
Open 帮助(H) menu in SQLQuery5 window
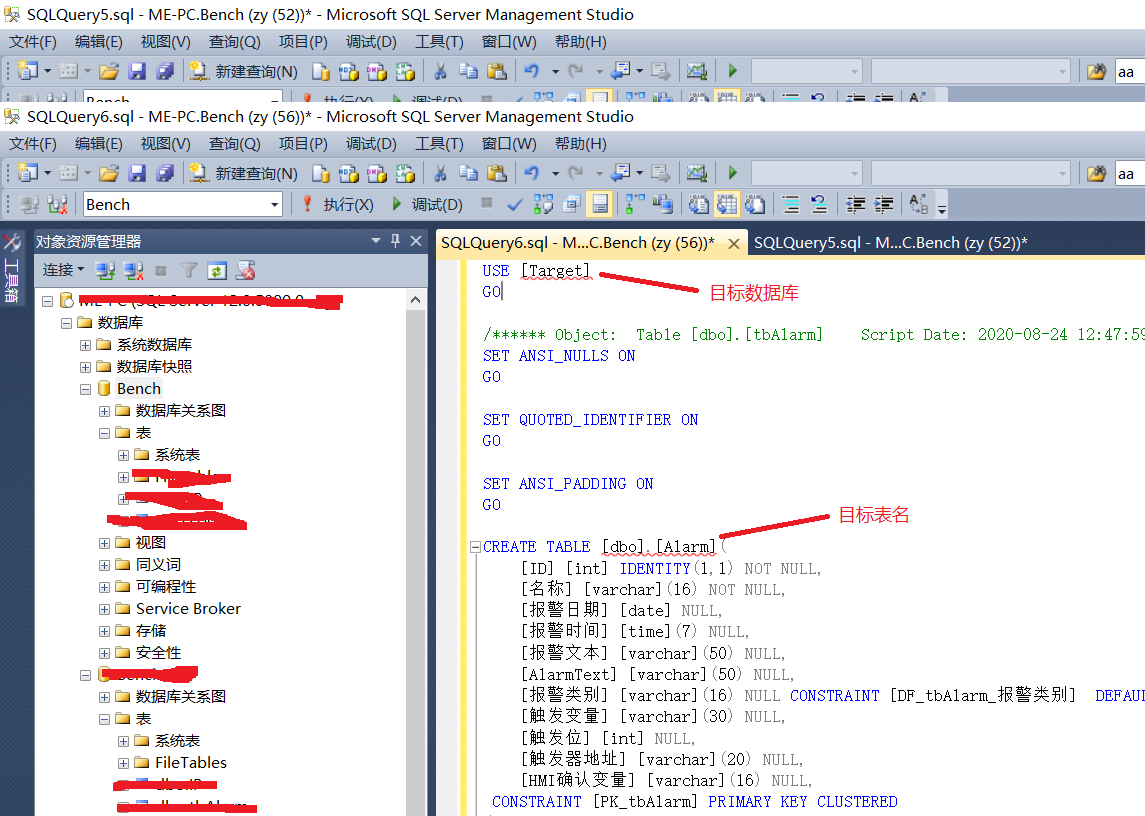pos(581,42)
